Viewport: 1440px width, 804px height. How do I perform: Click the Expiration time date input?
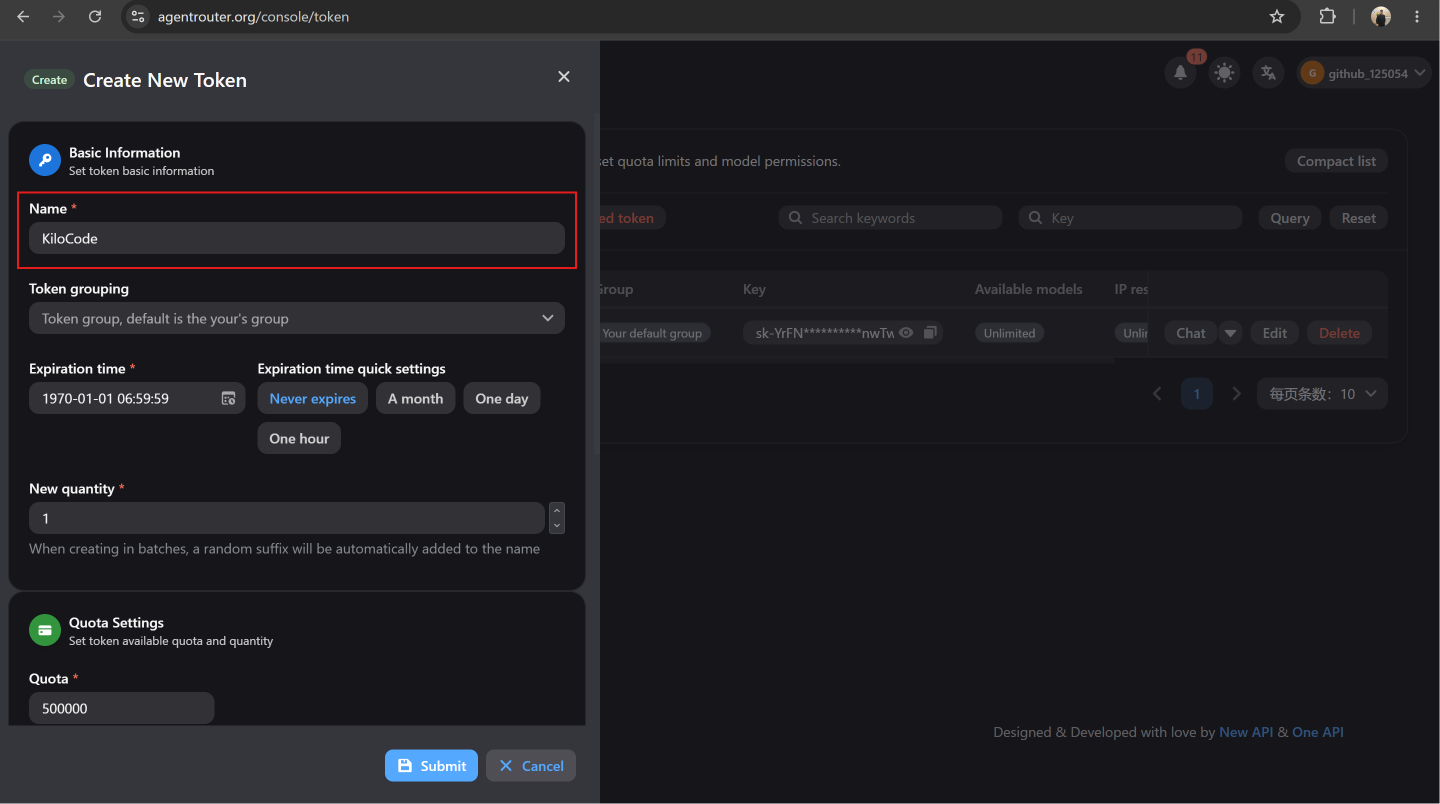137,398
